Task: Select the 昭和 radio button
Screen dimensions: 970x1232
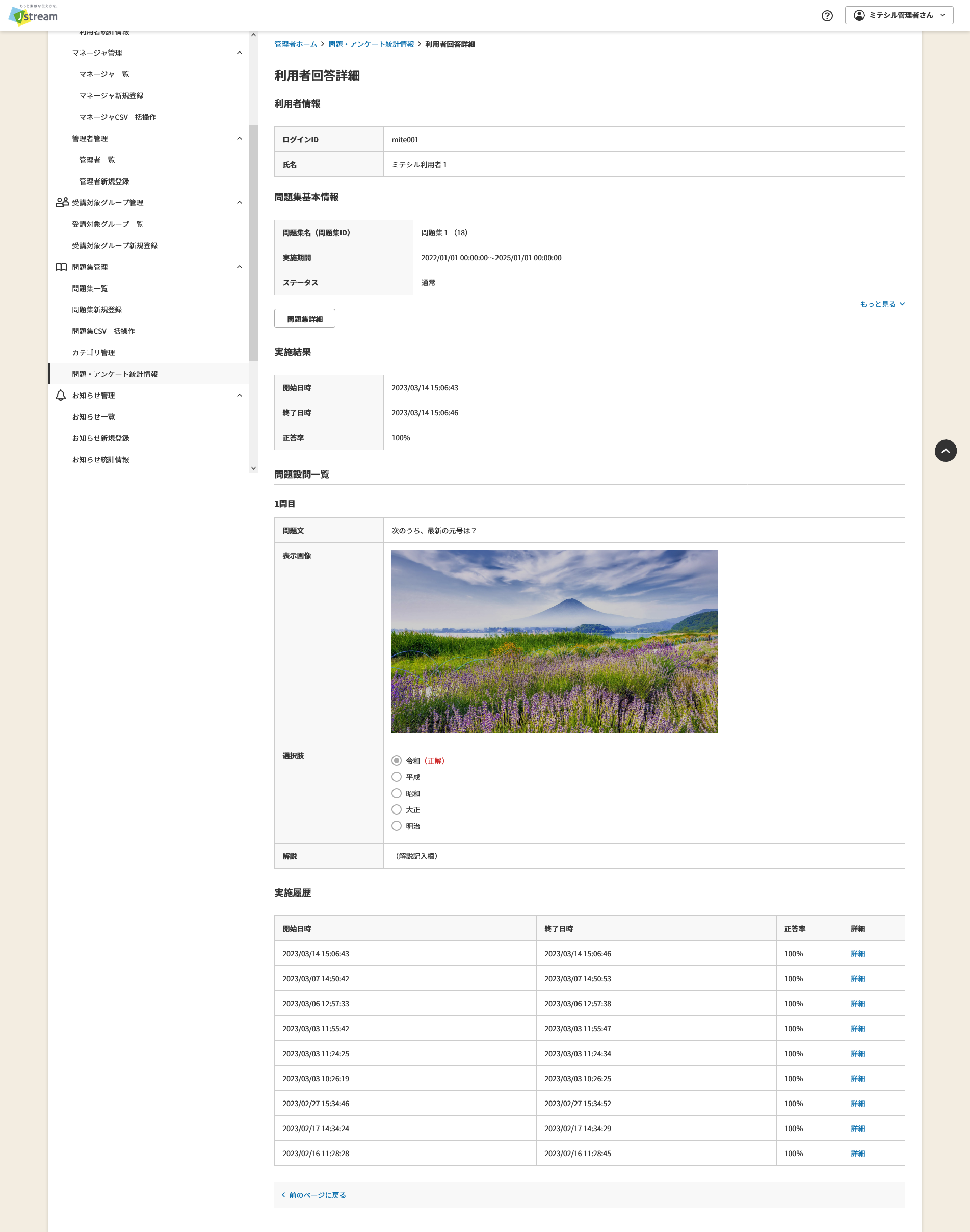Action: point(397,794)
